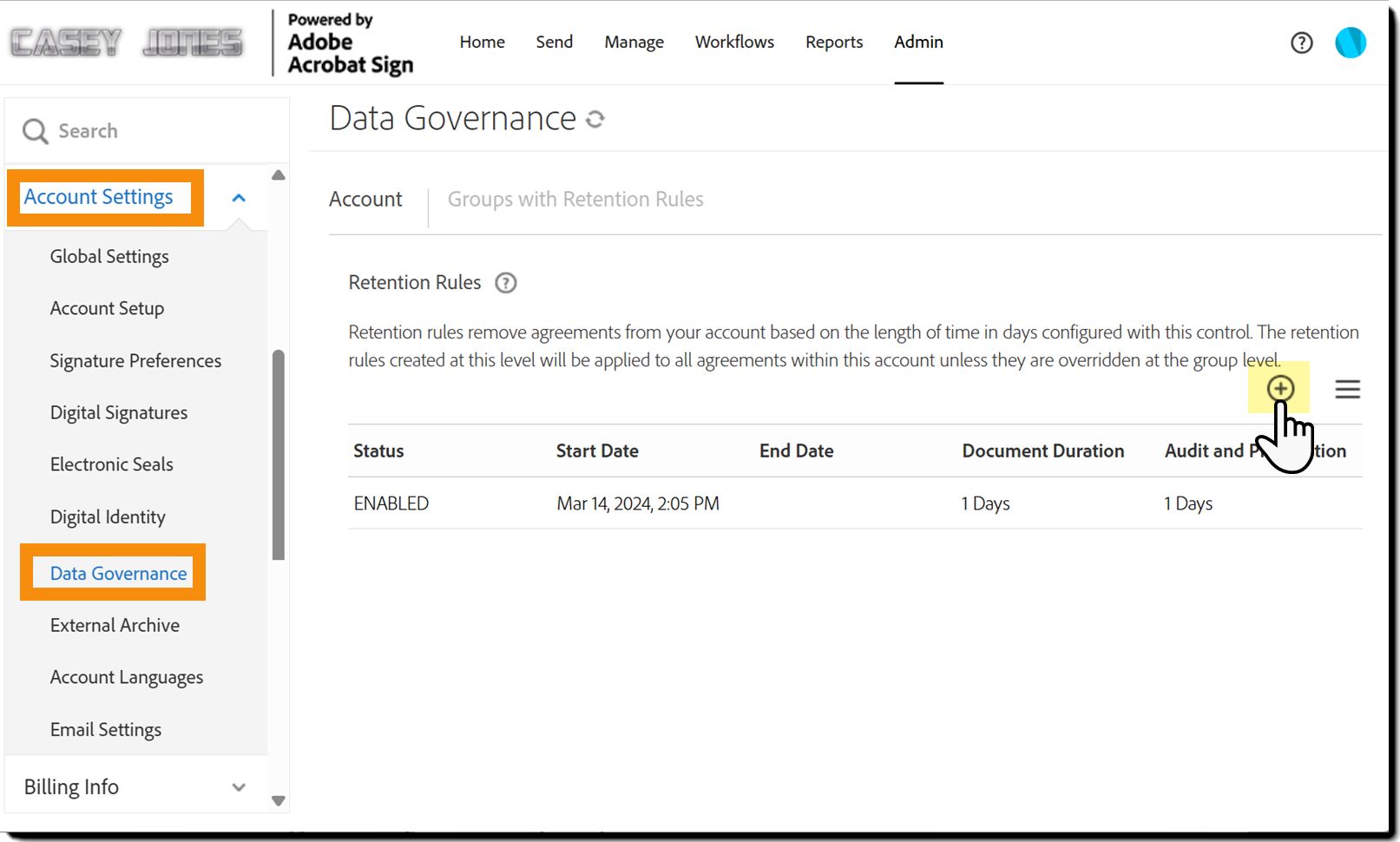Open the Reports menu
1400x842 pixels.
(x=833, y=43)
